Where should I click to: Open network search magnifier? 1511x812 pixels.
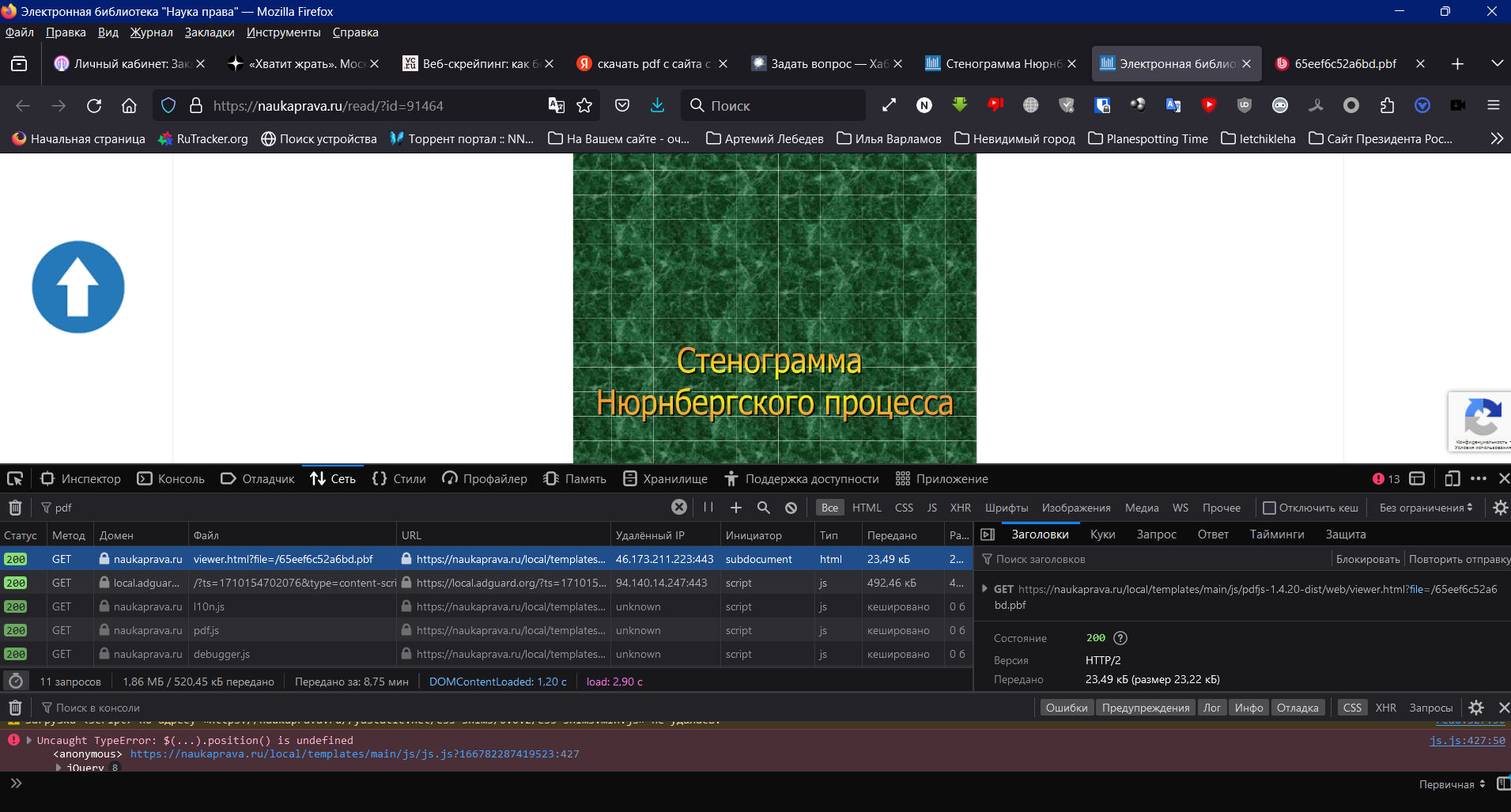click(x=764, y=508)
